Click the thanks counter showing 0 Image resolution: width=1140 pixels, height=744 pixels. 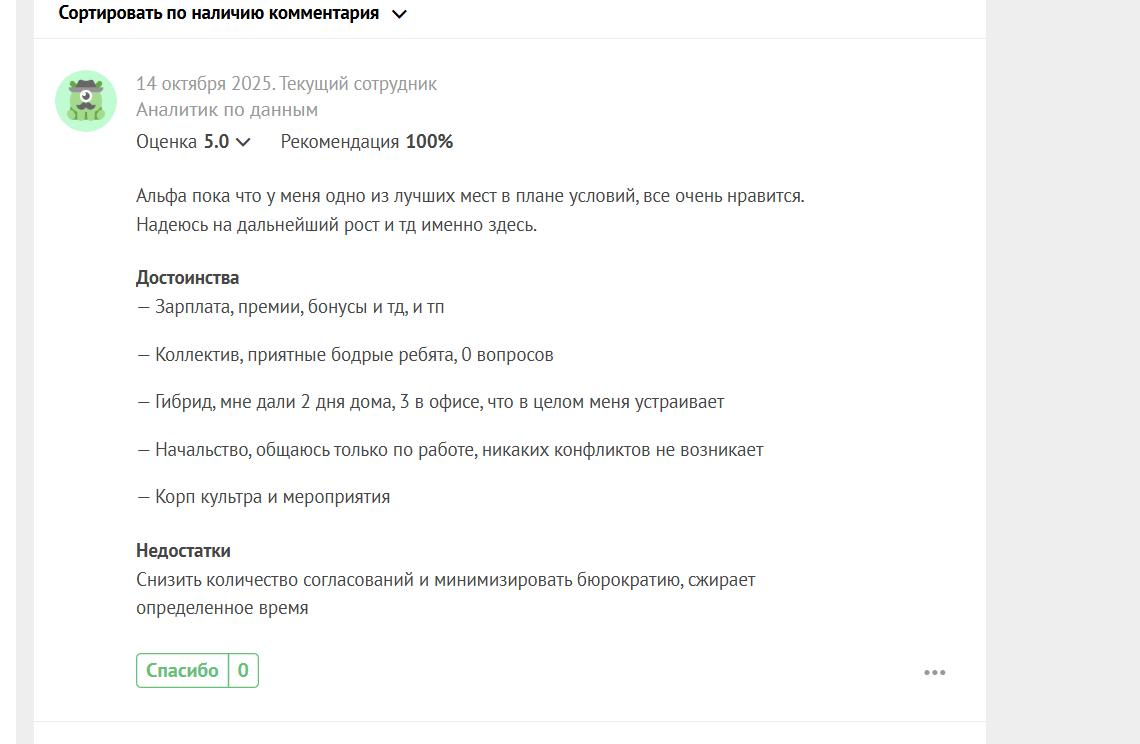(243, 671)
